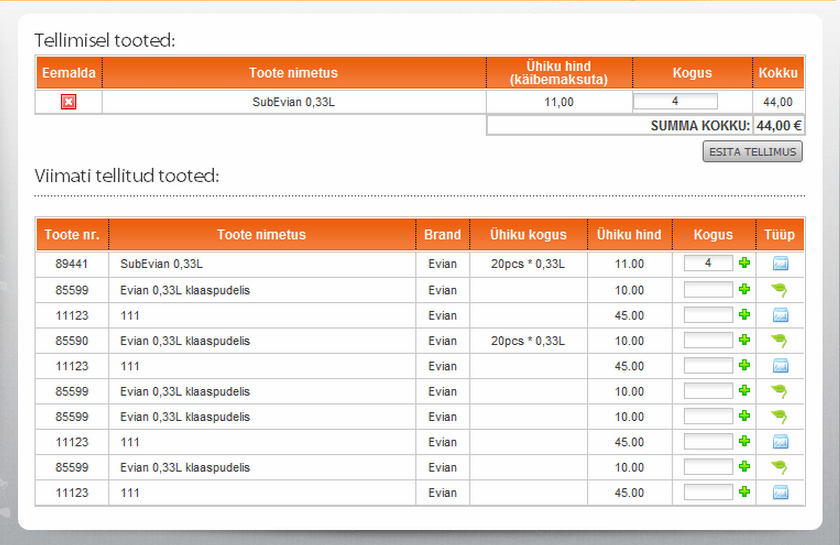Add product 85590 with the green plus

[744, 339]
